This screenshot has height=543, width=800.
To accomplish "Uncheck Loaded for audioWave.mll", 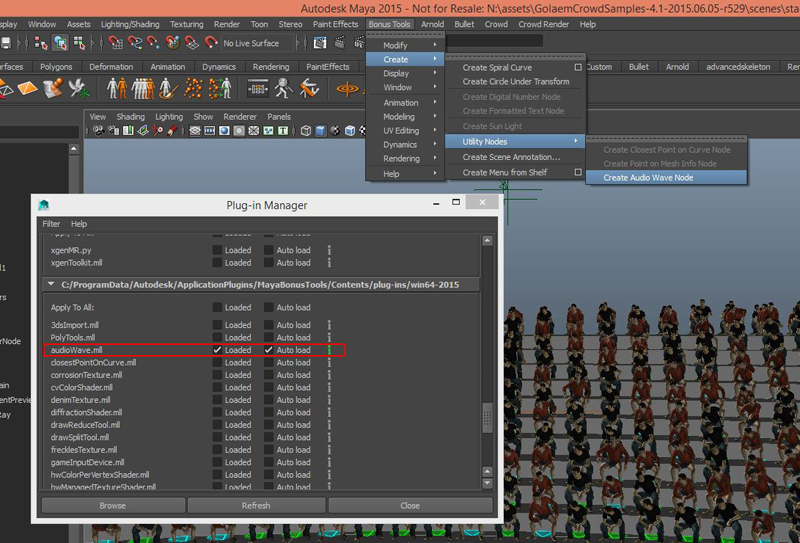I will pyautogui.click(x=217, y=351).
